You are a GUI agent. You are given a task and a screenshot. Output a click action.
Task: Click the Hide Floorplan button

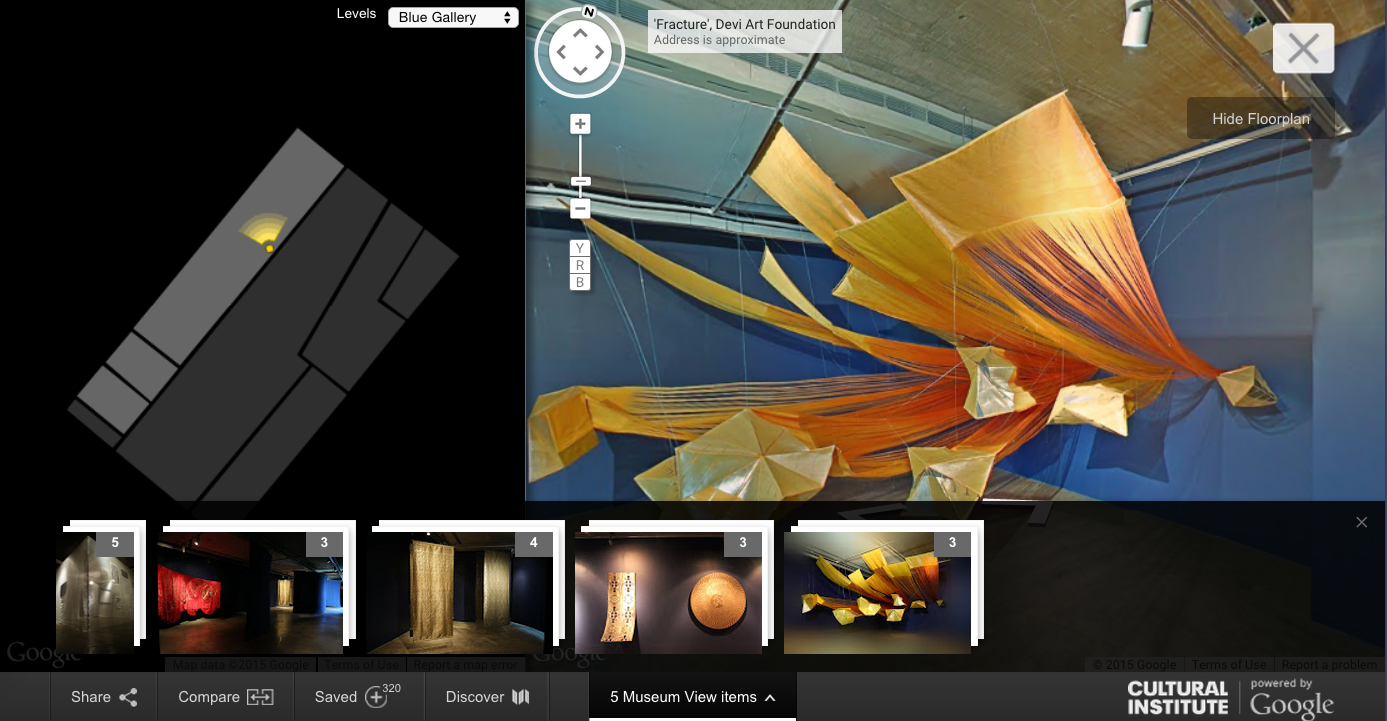[1260, 118]
